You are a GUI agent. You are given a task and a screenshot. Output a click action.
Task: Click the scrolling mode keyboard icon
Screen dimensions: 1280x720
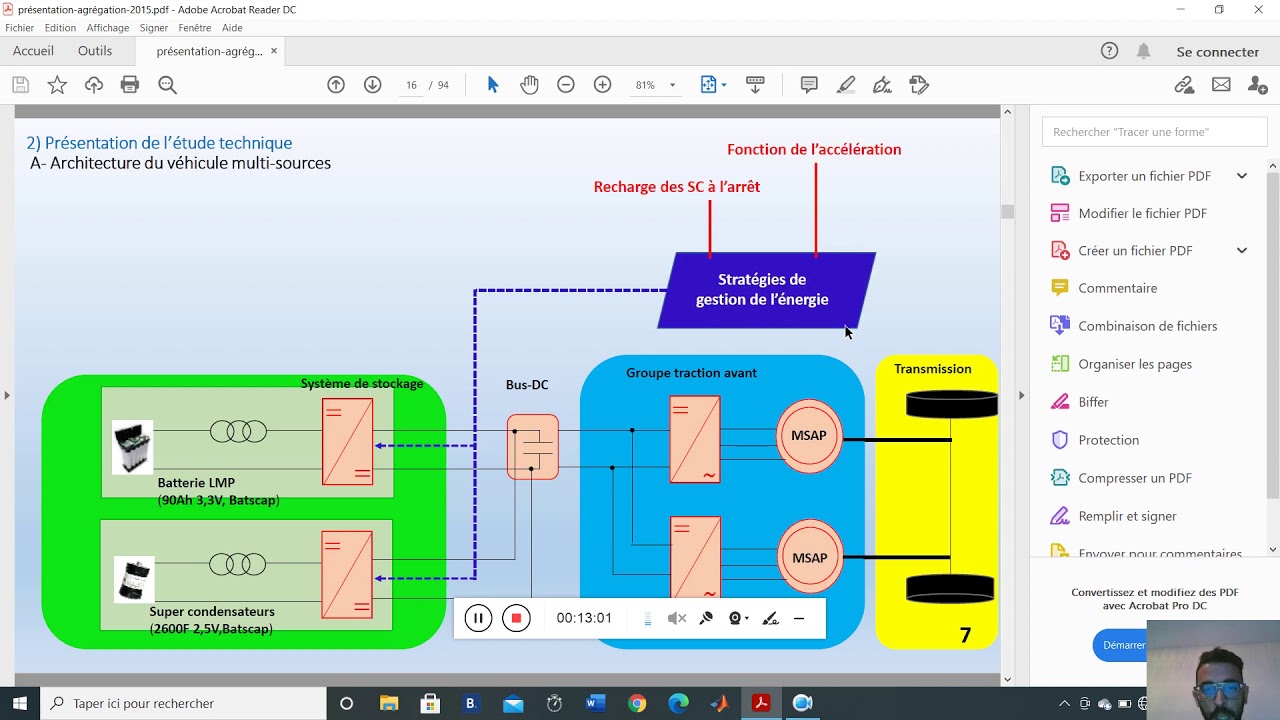click(755, 85)
